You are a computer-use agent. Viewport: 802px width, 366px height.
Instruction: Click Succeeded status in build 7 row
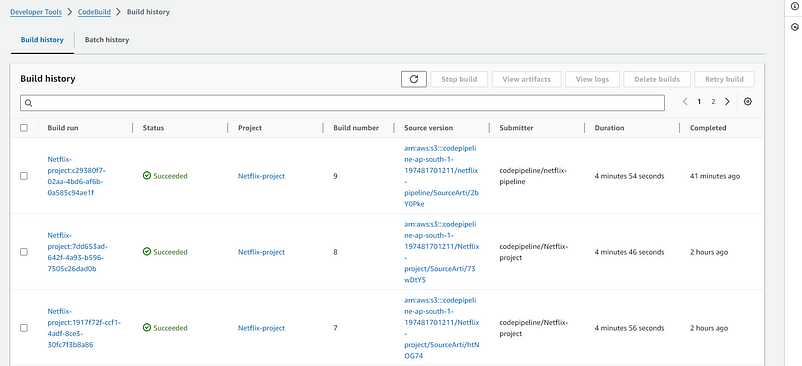(x=165, y=328)
